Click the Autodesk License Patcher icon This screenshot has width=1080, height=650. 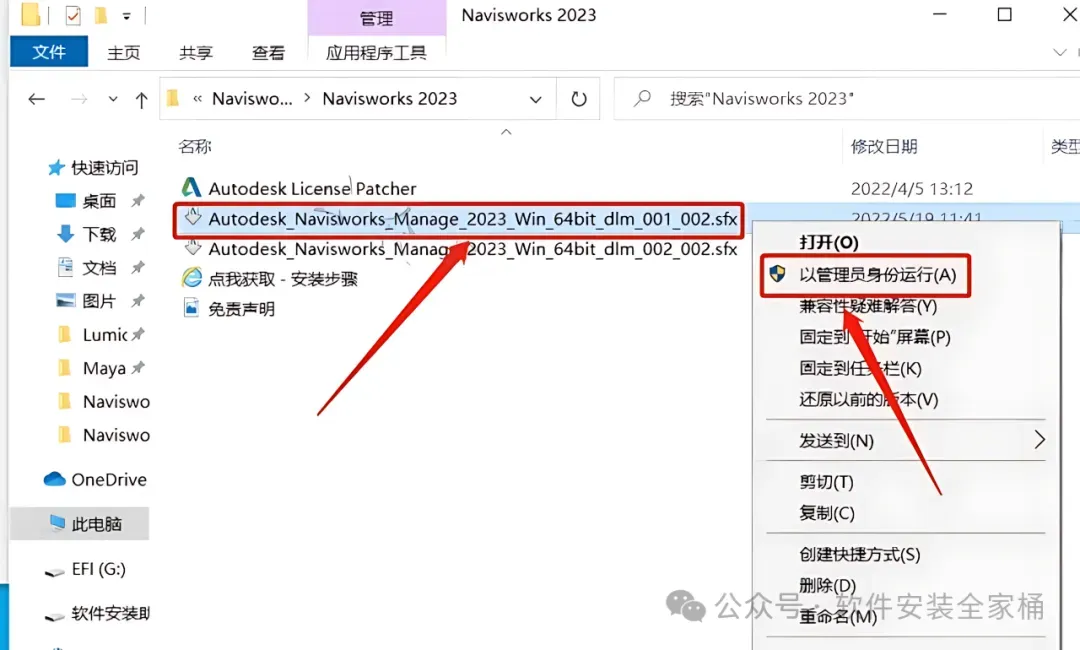[x=191, y=187]
